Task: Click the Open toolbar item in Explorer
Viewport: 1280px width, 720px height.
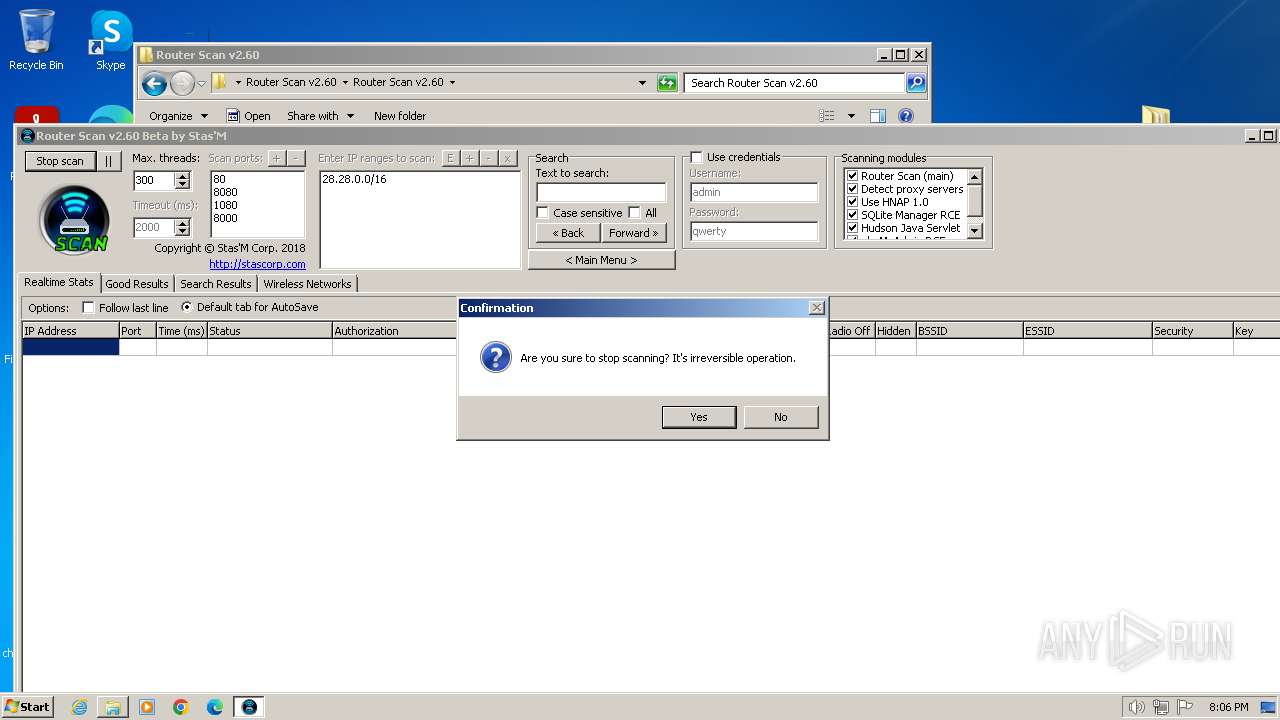Action: [248, 116]
